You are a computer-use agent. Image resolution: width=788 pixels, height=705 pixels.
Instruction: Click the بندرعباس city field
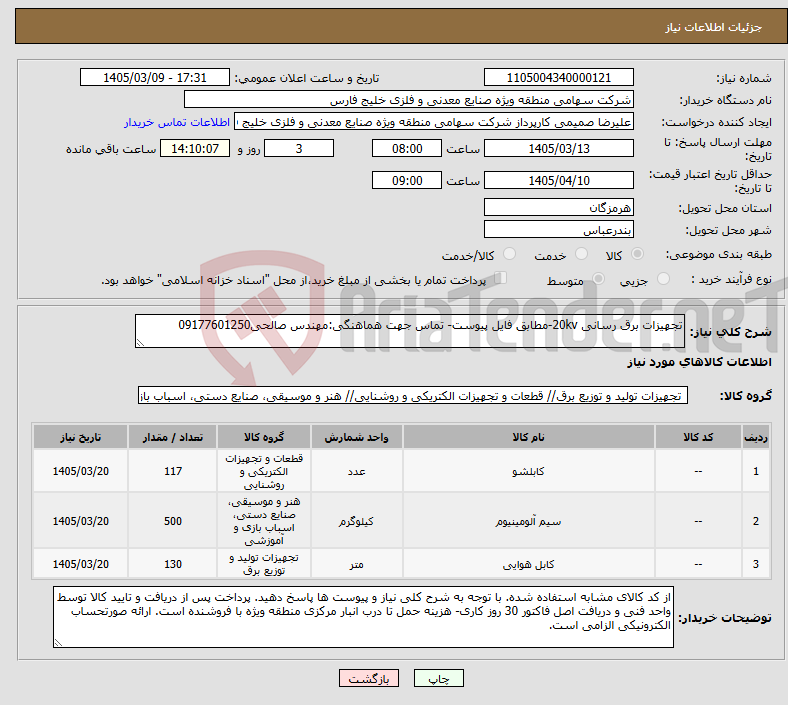[558, 229]
